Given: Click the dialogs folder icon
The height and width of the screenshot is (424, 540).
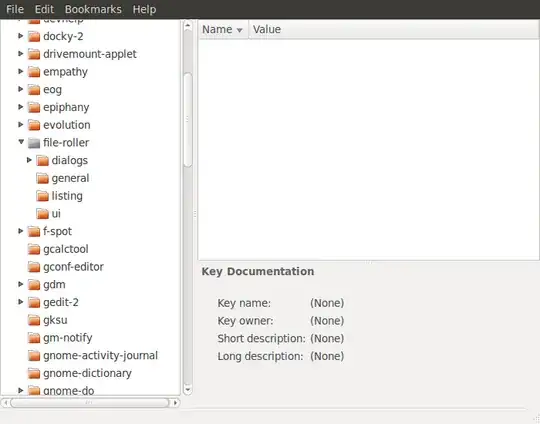Looking at the screenshot, I should tap(42, 161).
